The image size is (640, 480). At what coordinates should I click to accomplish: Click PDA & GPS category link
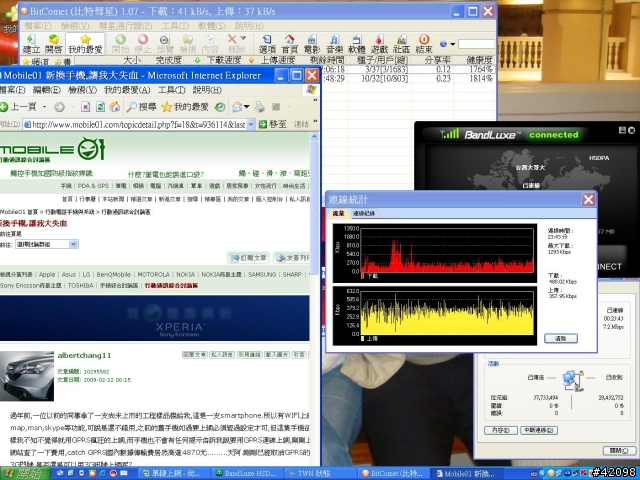93,186
